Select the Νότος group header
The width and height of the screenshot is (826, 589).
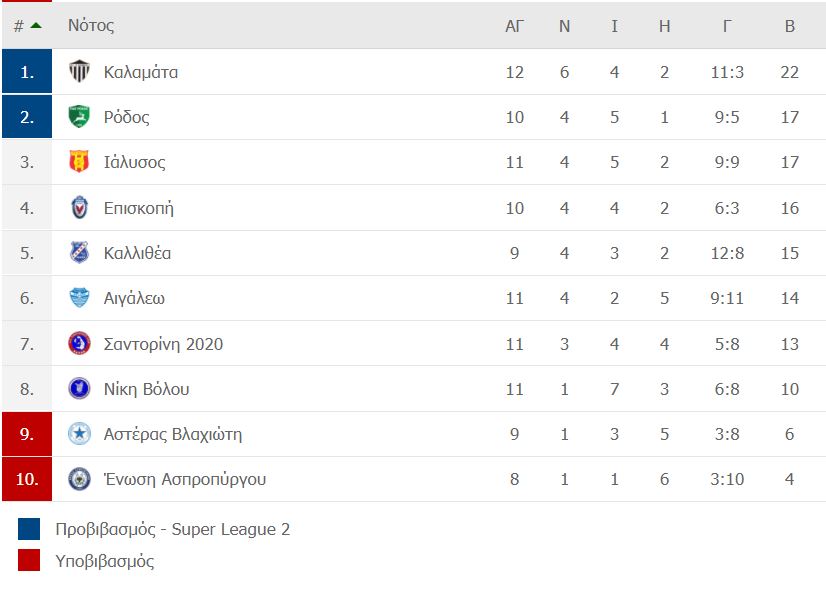point(91,25)
